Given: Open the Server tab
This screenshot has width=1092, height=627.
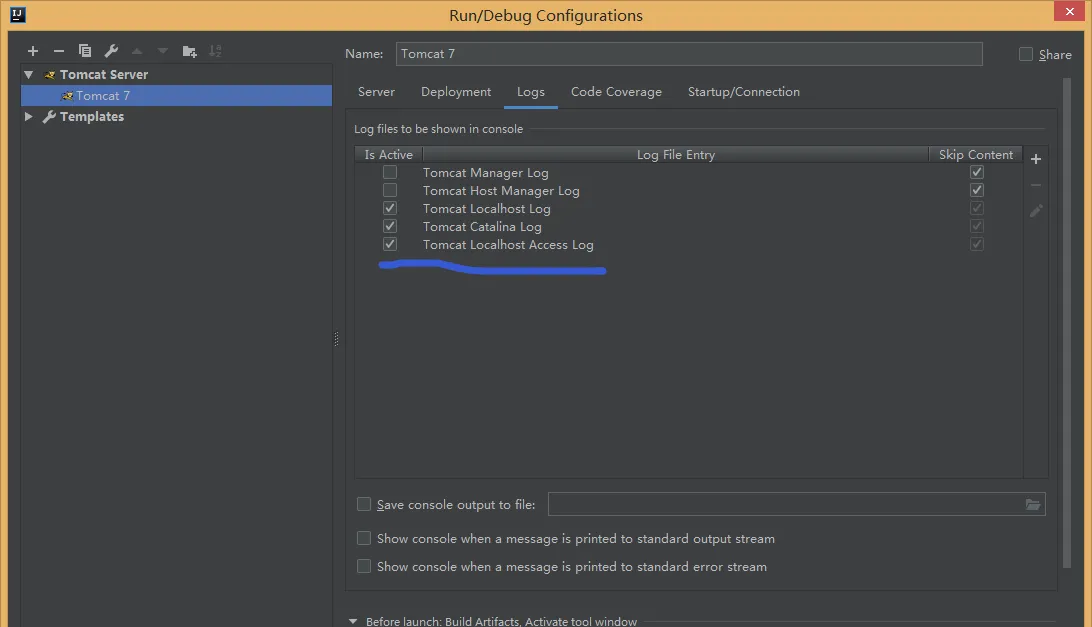Looking at the screenshot, I should [x=376, y=92].
